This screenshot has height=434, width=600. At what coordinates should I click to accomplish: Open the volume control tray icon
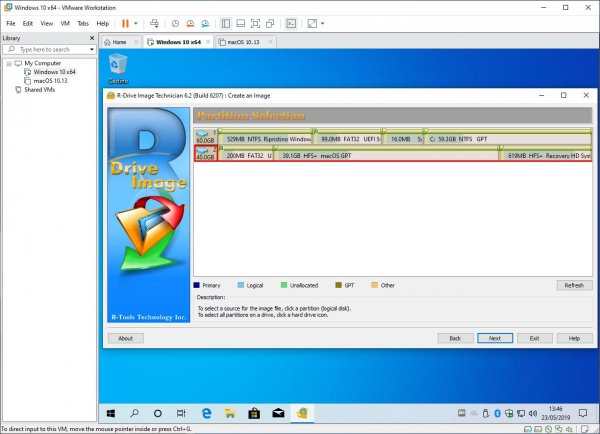click(533, 413)
